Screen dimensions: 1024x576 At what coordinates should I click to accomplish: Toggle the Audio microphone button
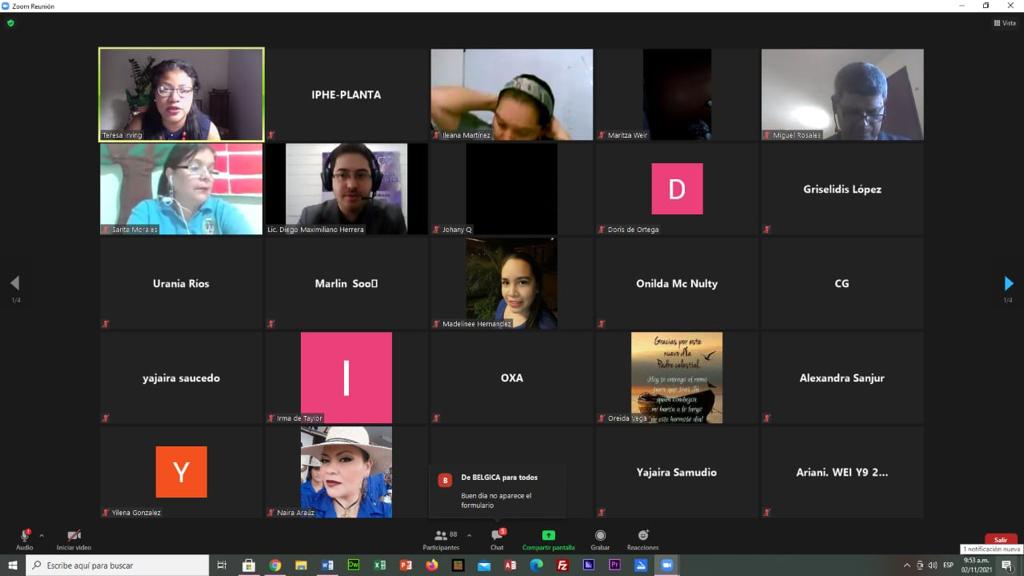(x=24, y=539)
